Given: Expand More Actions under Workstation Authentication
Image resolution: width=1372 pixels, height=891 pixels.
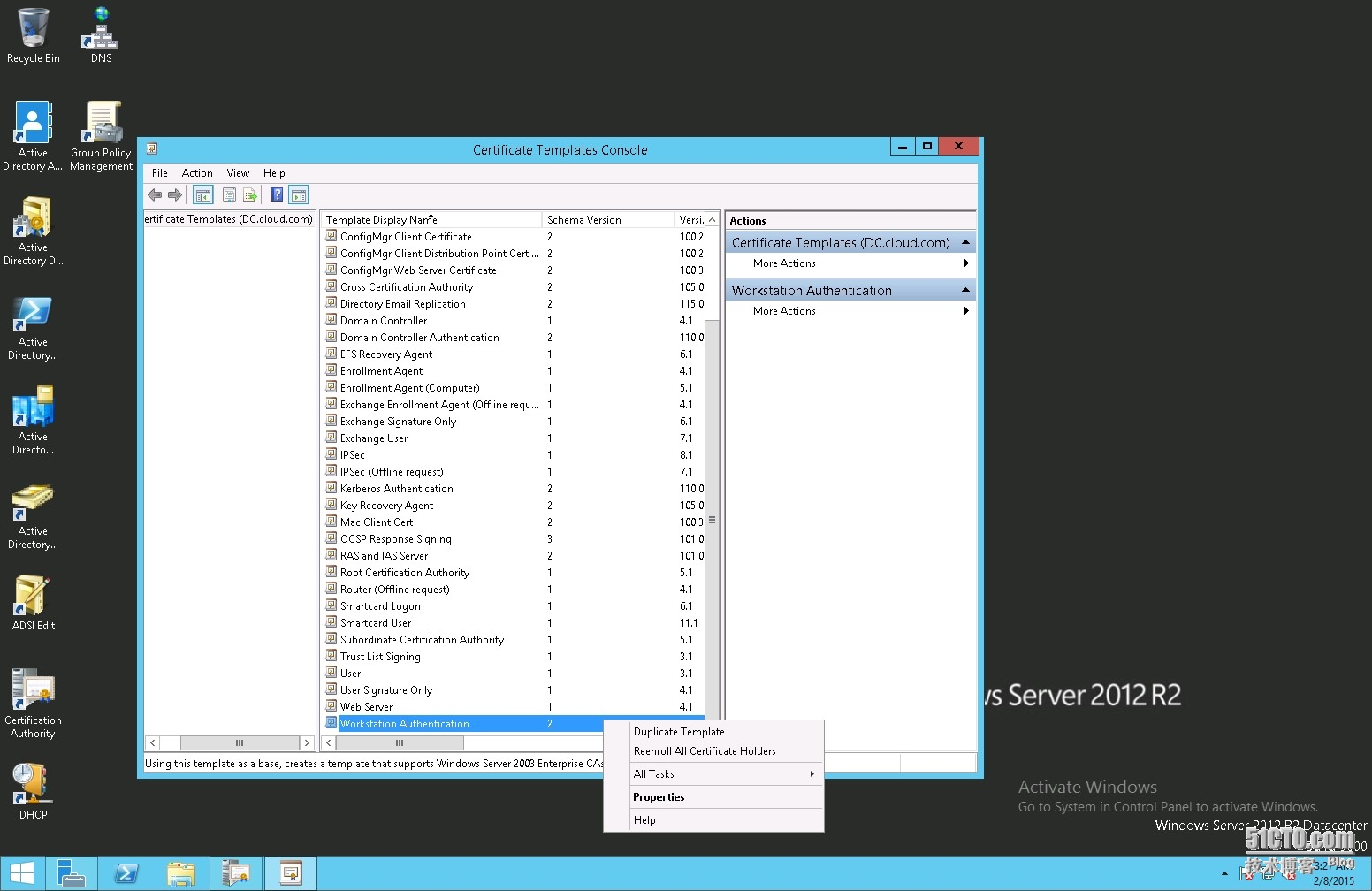Looking at the screenshot, I should 850,311.
